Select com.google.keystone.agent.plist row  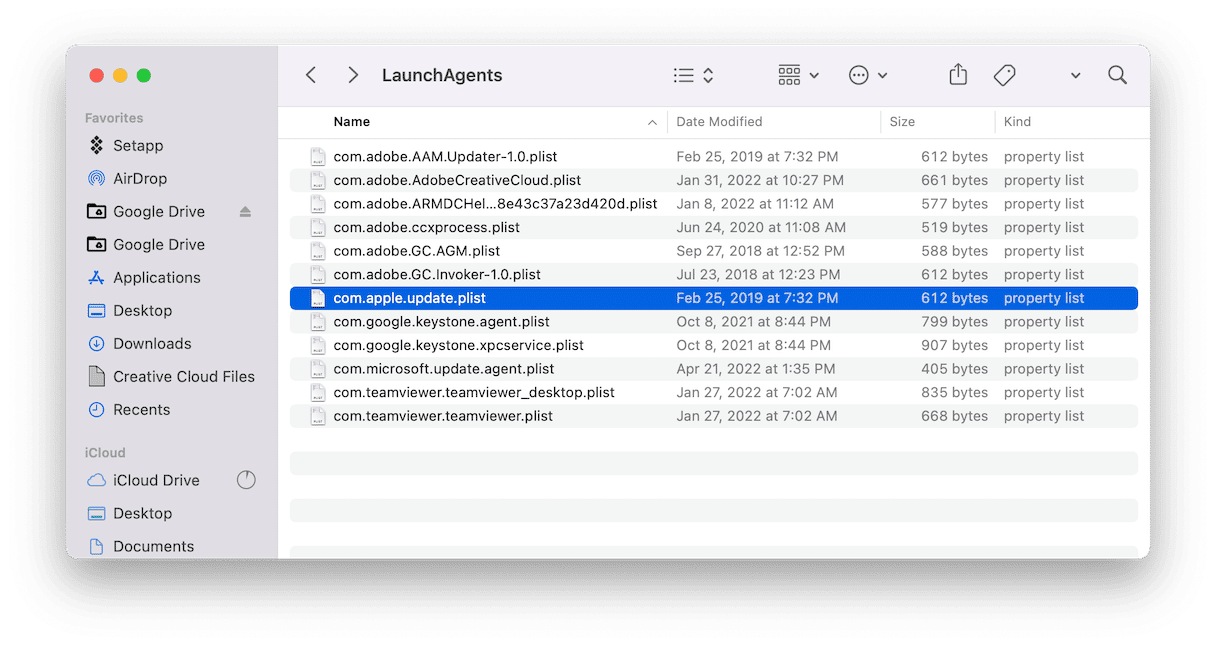tap(714, 322)
